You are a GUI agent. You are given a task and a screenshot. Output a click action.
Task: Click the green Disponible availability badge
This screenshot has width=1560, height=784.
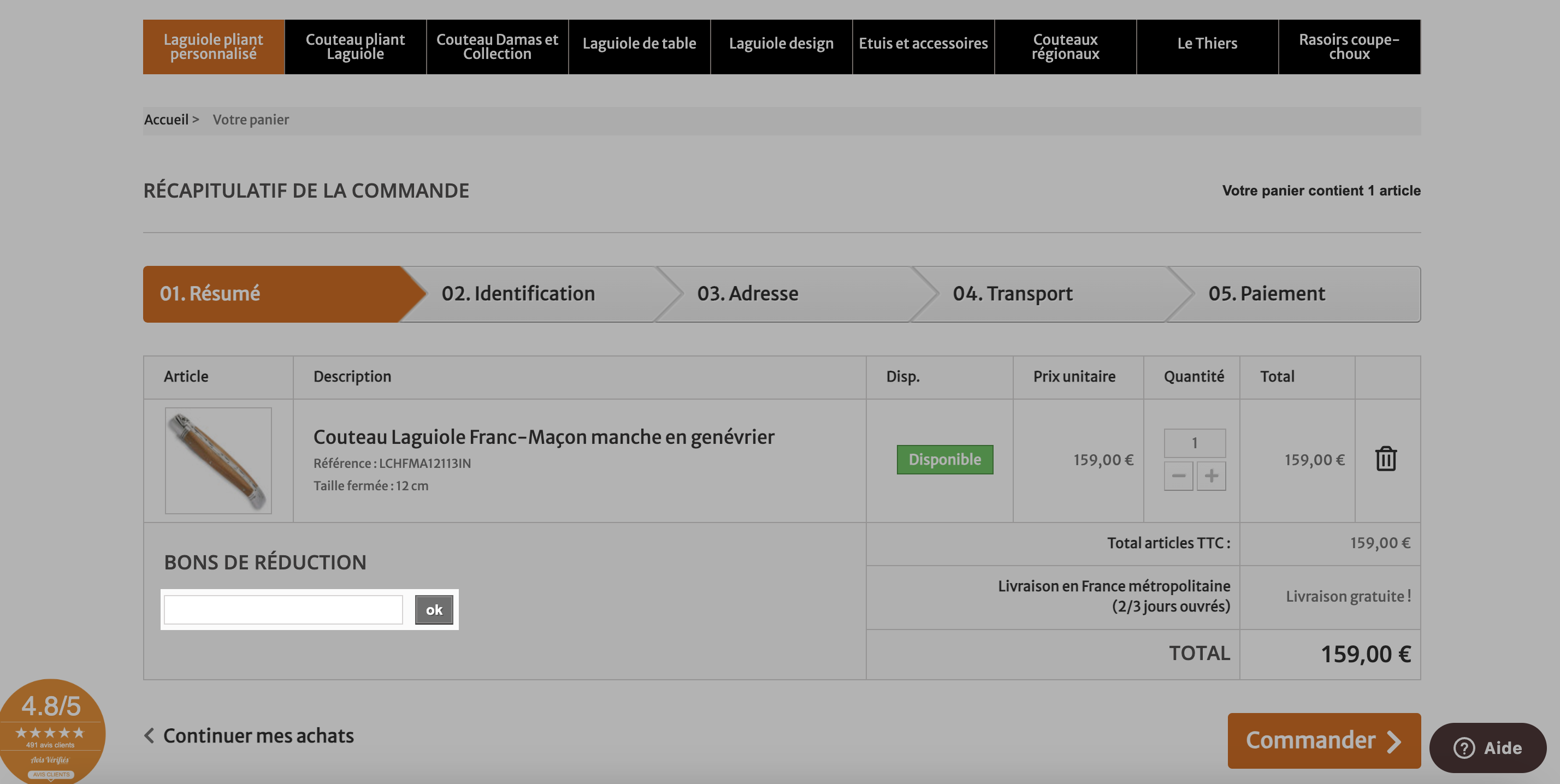945,460
